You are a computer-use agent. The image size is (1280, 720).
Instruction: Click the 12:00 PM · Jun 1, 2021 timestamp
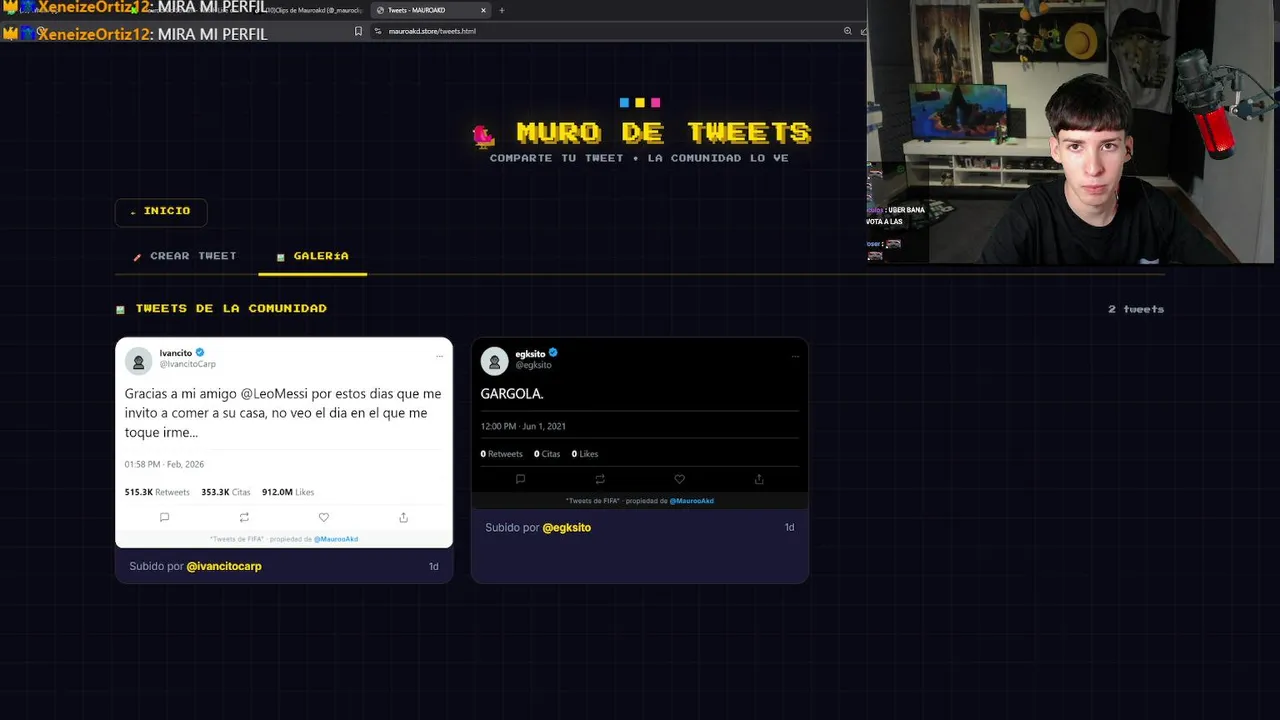523,426
